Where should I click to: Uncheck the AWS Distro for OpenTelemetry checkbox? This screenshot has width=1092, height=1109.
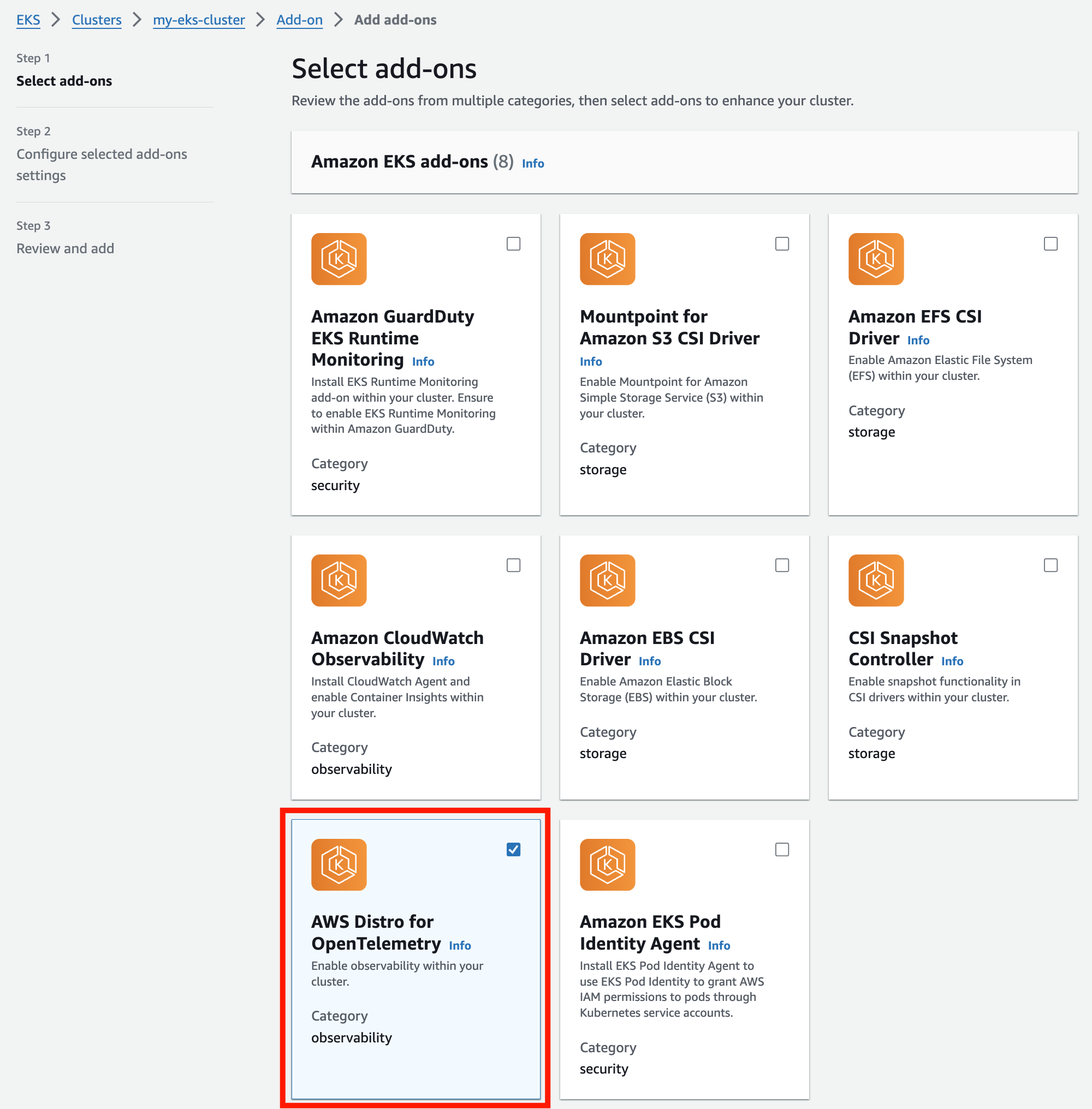point(513,849)
